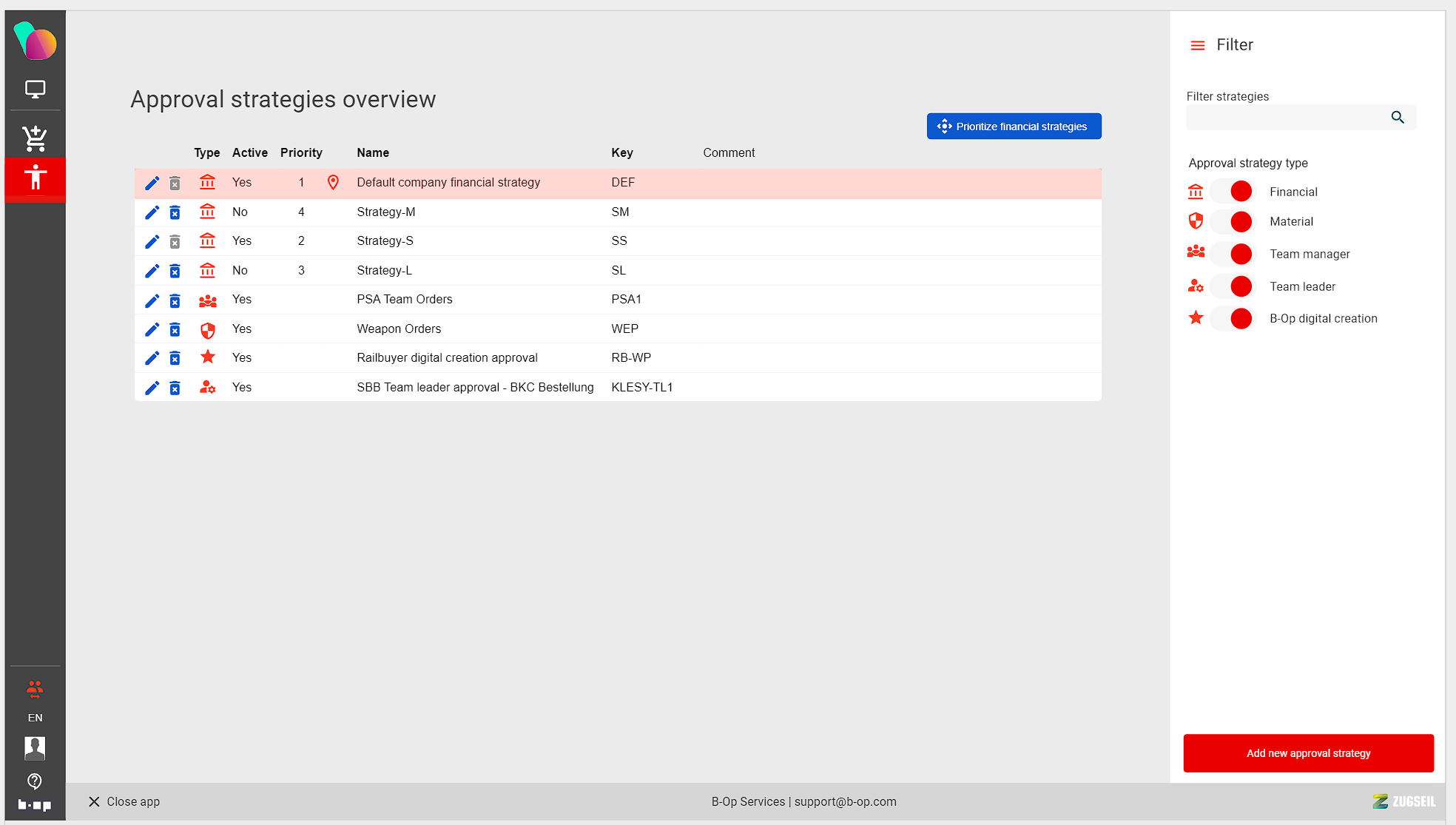Image resolution: width=1456 pixels, height=825 pixels.
Task: Delete the Weapon Orders strategy
Action: point(175,329)
